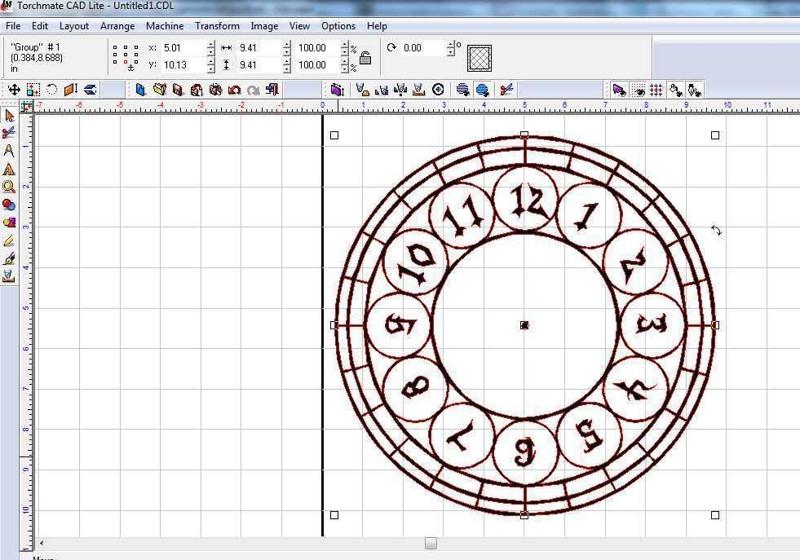Click the undo red arrow icon

point(234,90)
